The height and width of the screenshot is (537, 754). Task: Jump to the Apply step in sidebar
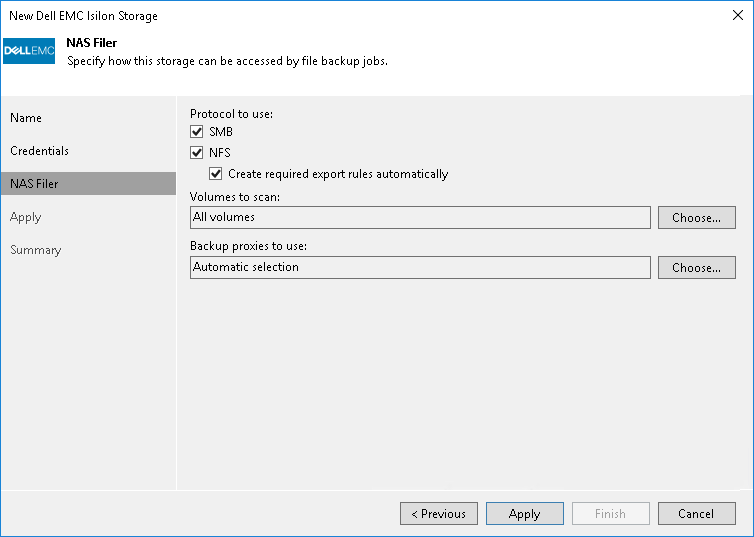pos(26,217)
